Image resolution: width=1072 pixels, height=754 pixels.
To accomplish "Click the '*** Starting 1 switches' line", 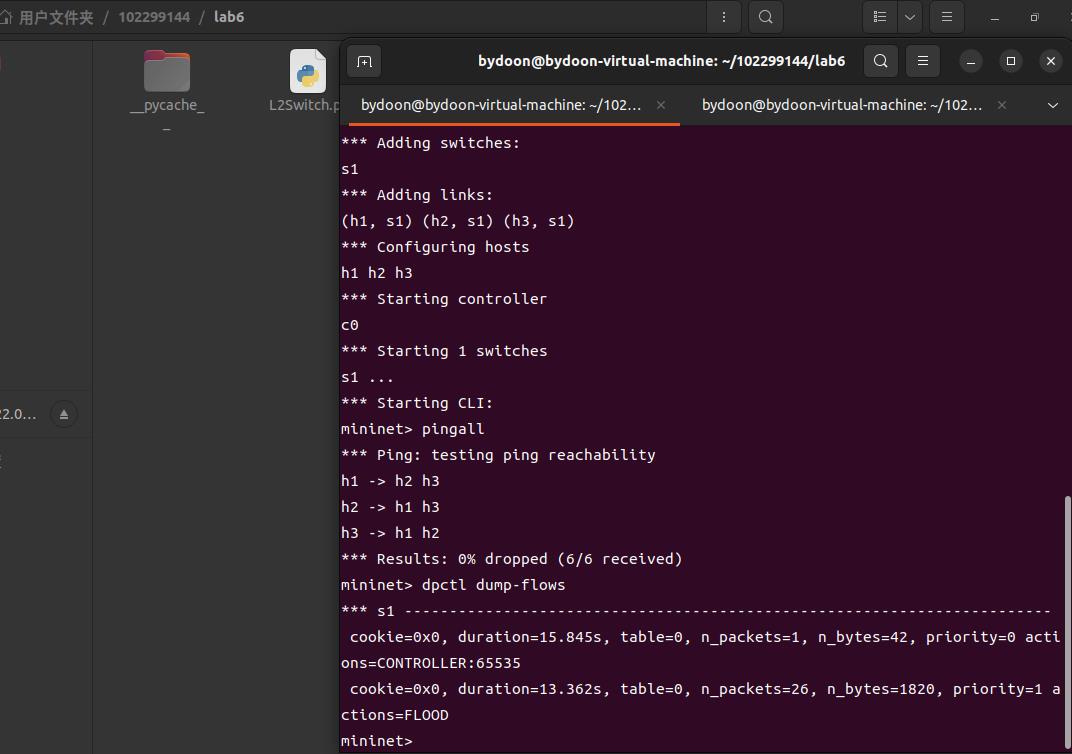I will click(444, 351).
